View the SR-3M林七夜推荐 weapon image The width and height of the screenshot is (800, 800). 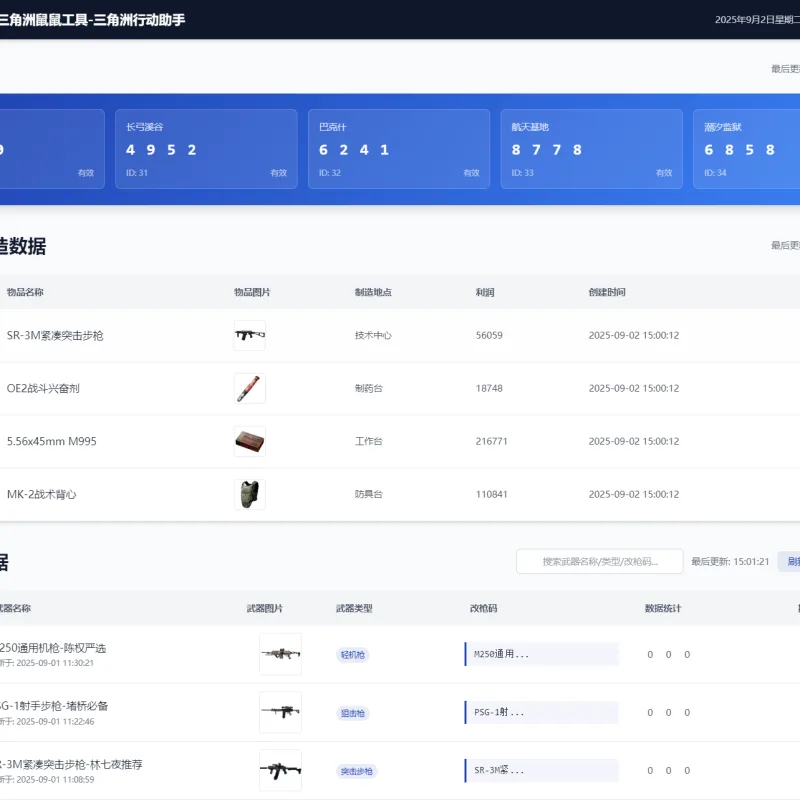[280, 770]
